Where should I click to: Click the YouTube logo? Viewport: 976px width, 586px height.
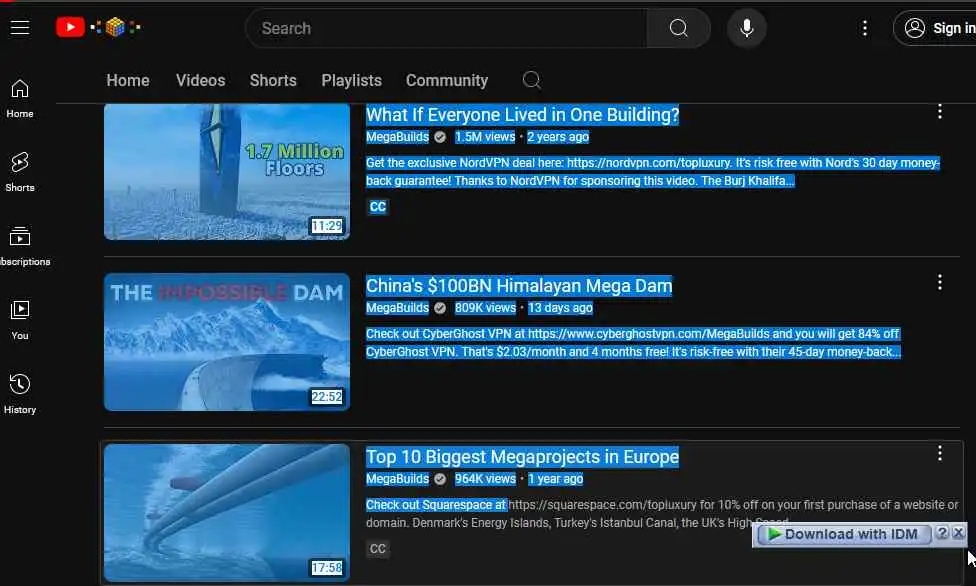[98, 27]
